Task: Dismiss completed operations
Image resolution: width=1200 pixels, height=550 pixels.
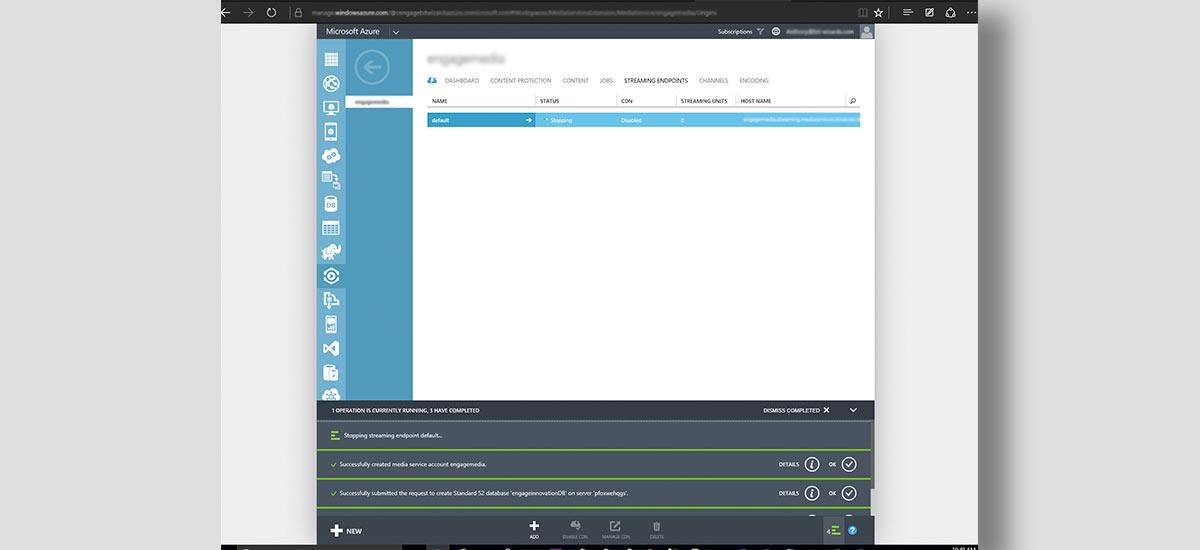Action: [796, 410]
